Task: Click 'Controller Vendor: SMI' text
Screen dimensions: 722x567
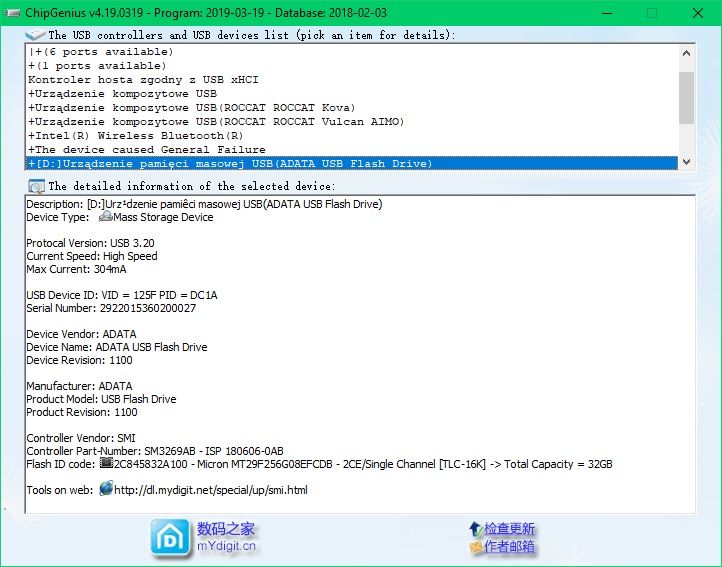Action: click(81, 438)
